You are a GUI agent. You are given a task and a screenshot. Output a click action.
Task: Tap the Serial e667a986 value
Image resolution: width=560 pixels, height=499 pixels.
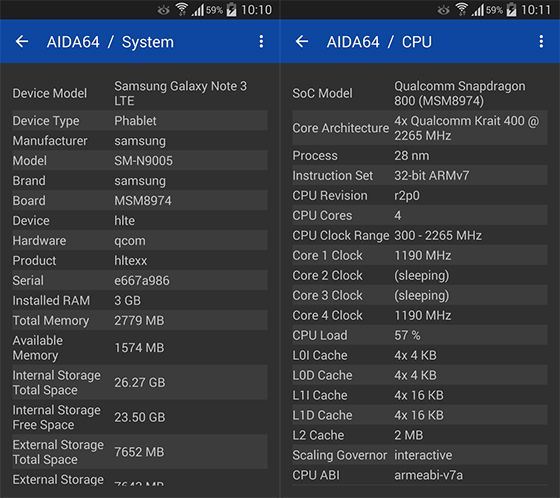[x=142, y=281]
